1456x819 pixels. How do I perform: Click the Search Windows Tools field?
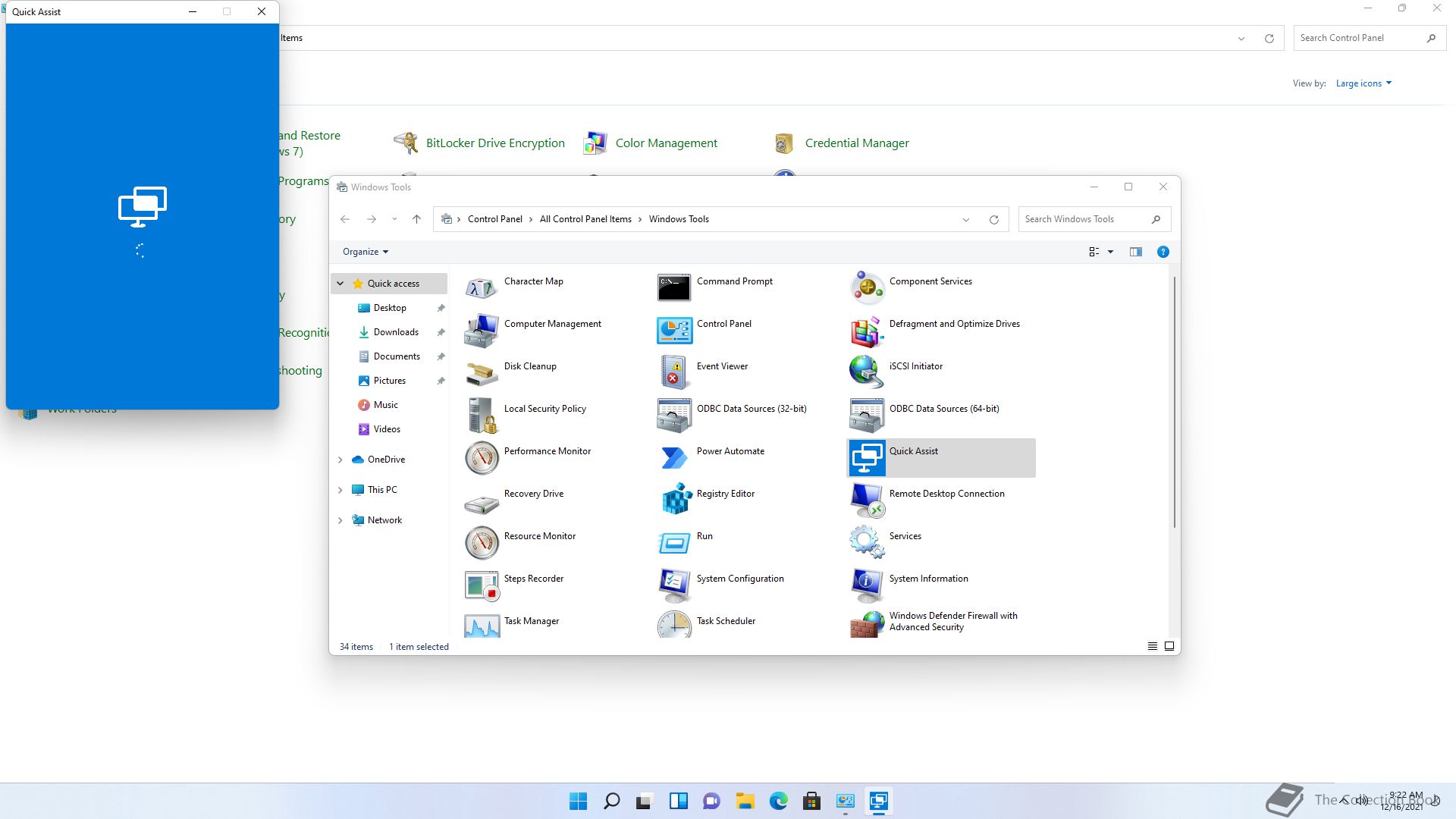click(x=1084, y=219)
